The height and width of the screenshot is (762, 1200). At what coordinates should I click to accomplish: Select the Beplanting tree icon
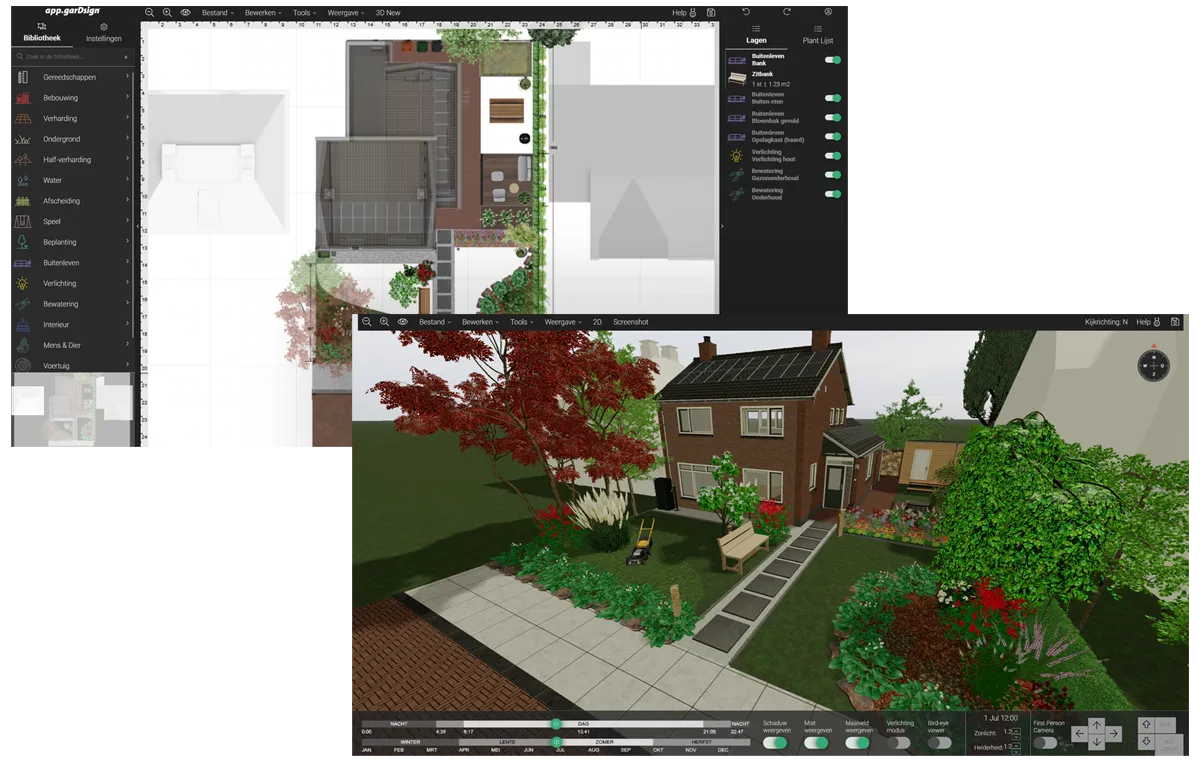tap(22, 242)
